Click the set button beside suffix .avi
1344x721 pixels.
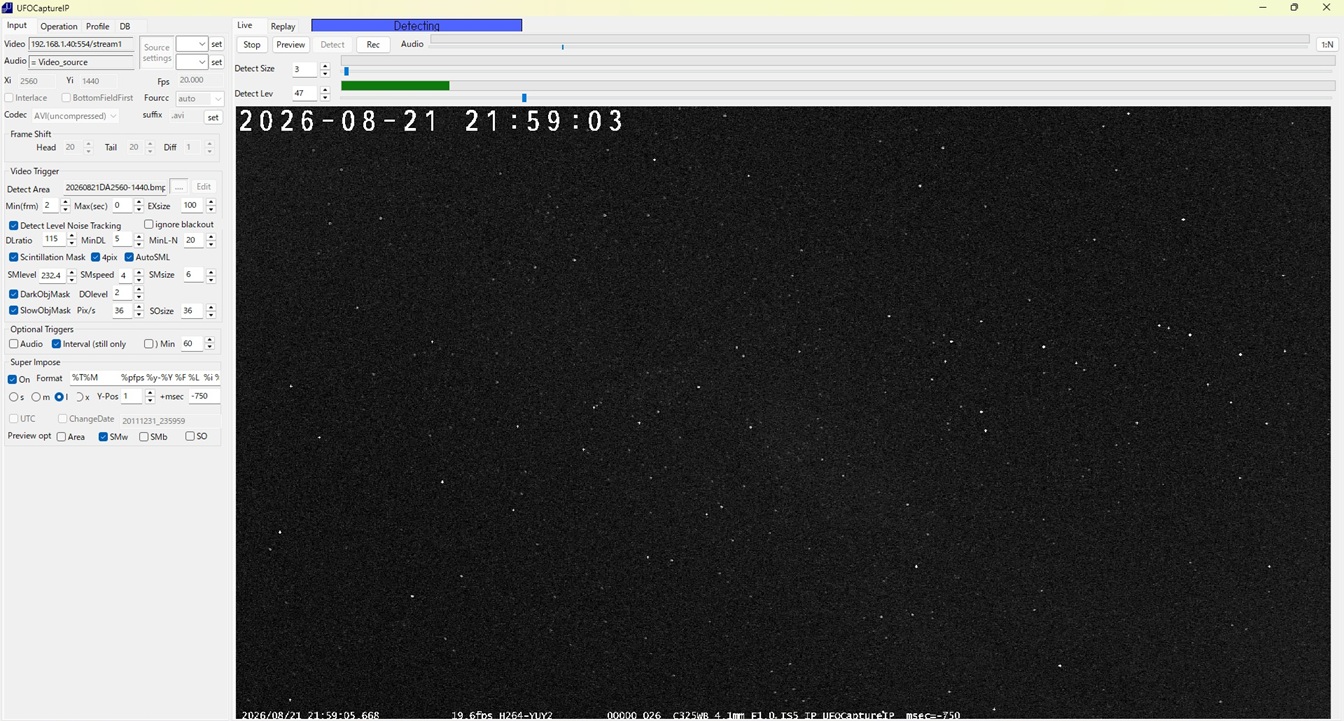pyautogui.click(x=213, y=117)
